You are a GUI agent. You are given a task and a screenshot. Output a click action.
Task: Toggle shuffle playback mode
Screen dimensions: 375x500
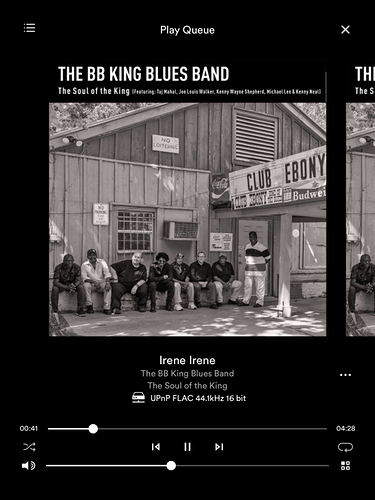click(x=29, y=447)
